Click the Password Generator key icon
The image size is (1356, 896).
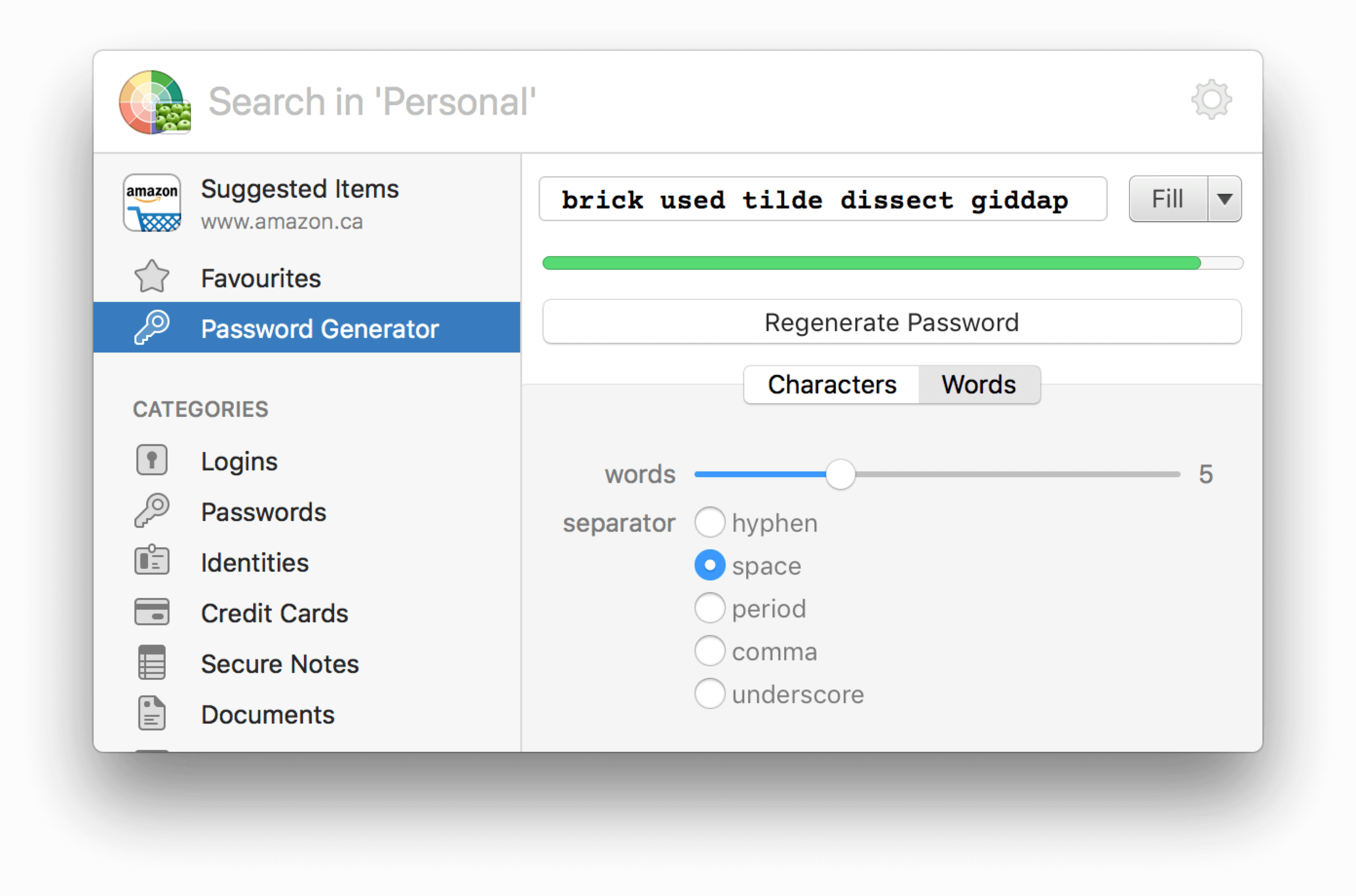pyautogui.click(x=152, y=327)
